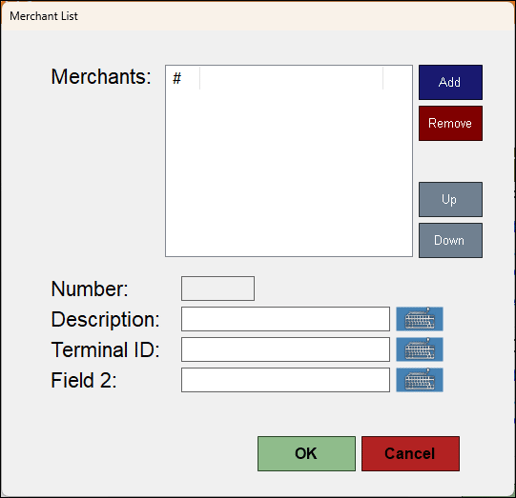516x498 pixels.
Task: Move merchant Down in the list
Action: [450, 240]
